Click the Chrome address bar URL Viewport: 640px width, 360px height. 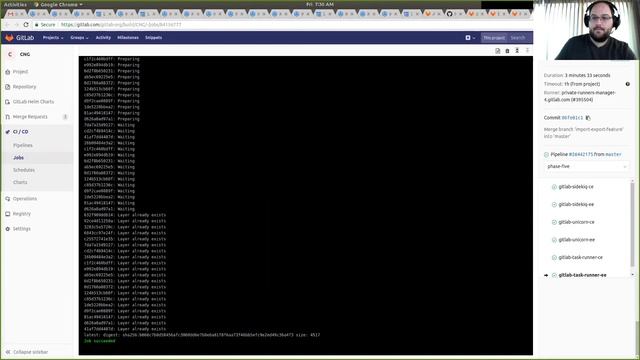point(121,25)
